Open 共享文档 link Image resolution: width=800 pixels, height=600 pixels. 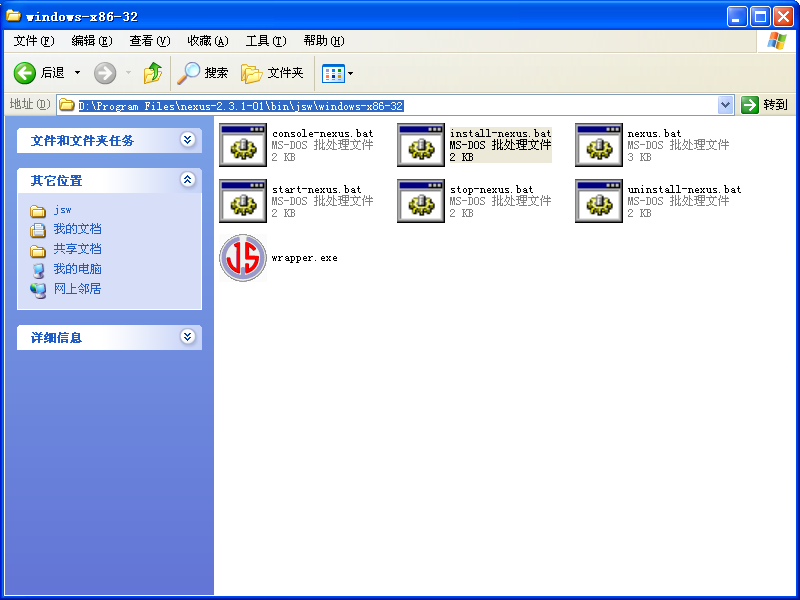[78, 249]
